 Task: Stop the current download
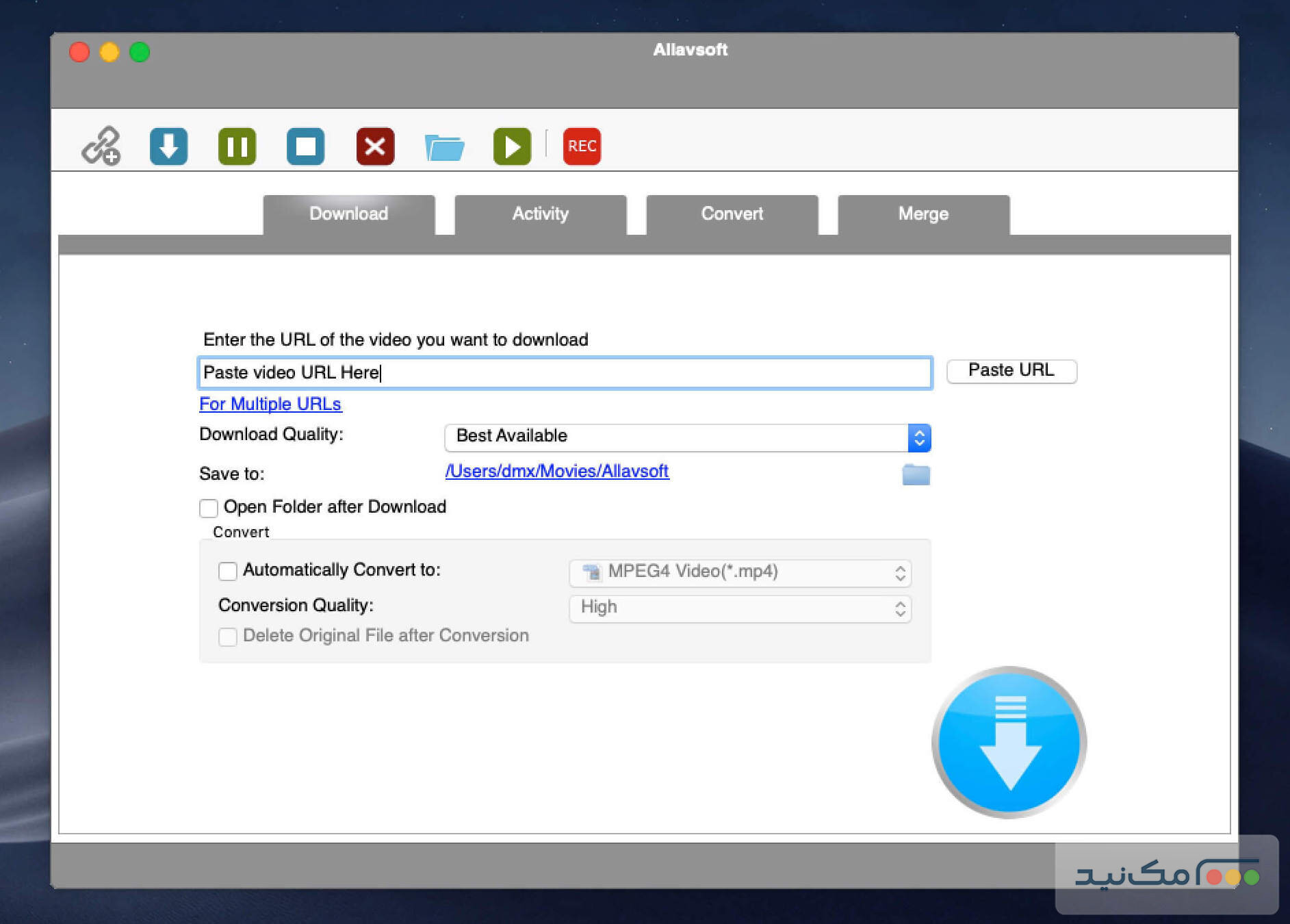tap(305, 146)
